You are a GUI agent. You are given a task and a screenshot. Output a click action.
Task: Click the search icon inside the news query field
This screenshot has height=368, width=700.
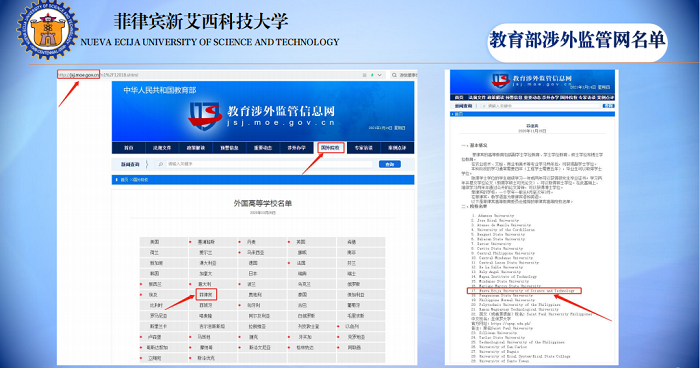[x=161, y=164]
